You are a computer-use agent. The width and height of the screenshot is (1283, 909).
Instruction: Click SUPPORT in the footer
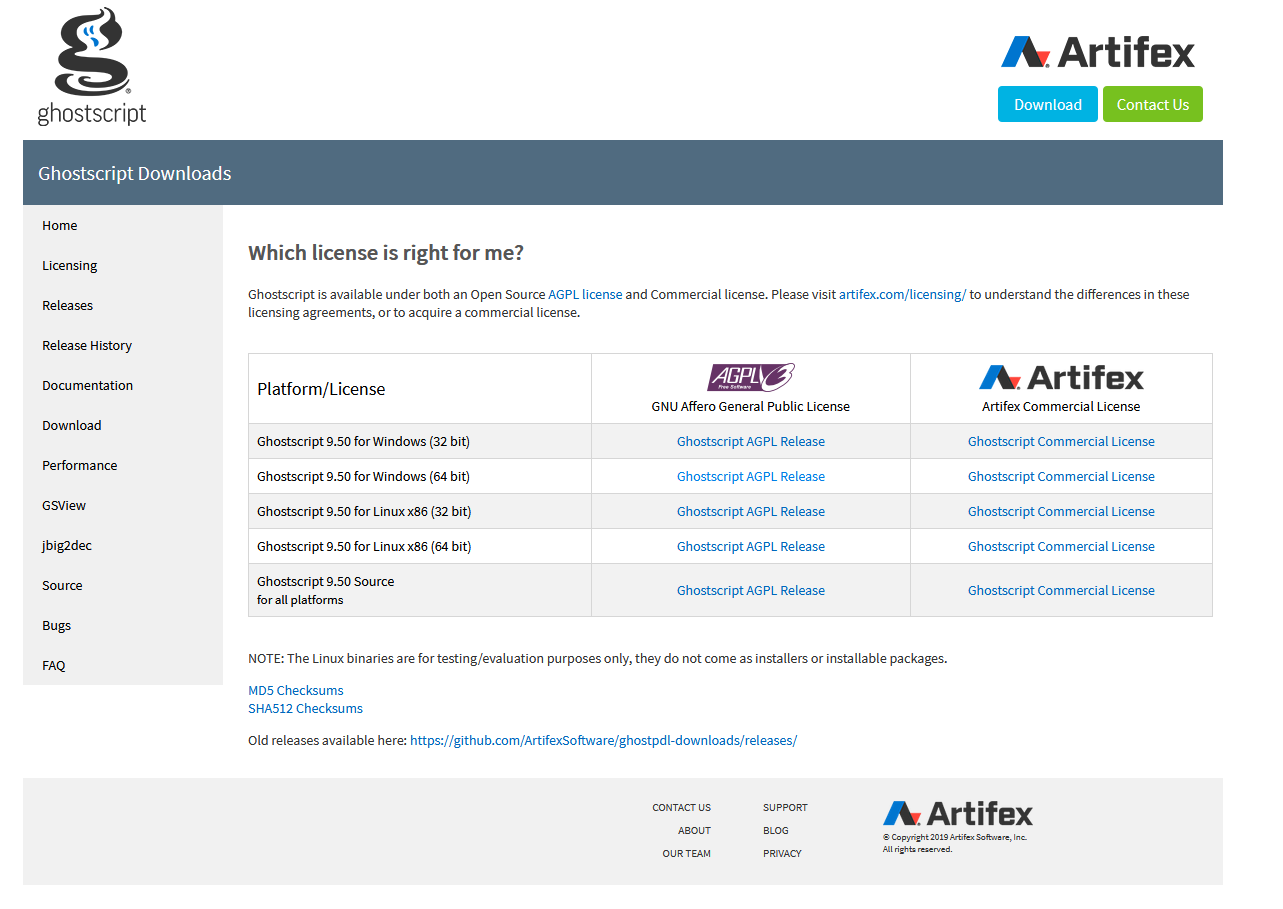[785, 807]
